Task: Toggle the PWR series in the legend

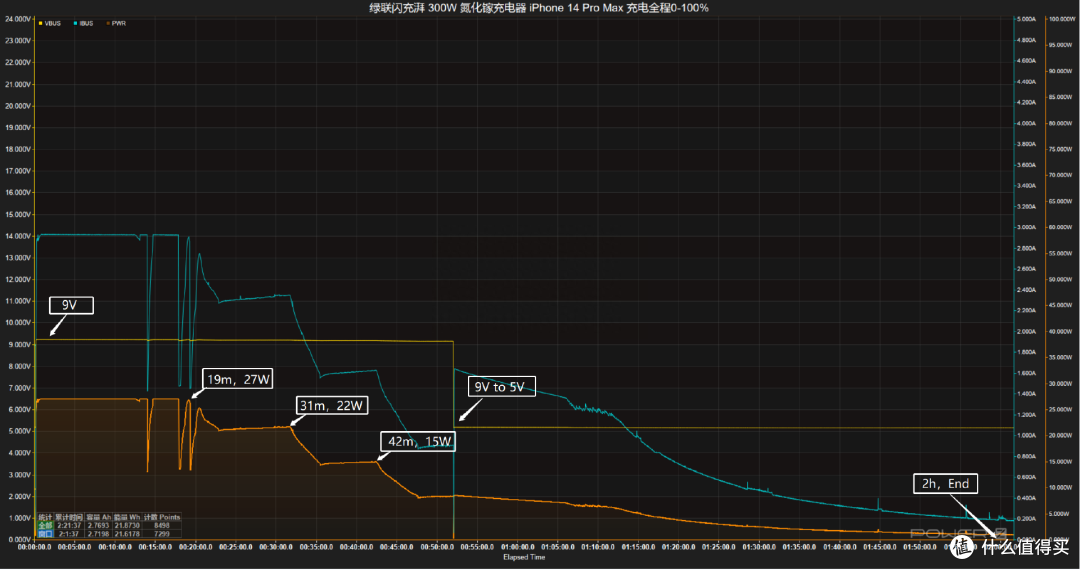Action: click(x=116, y=23)
